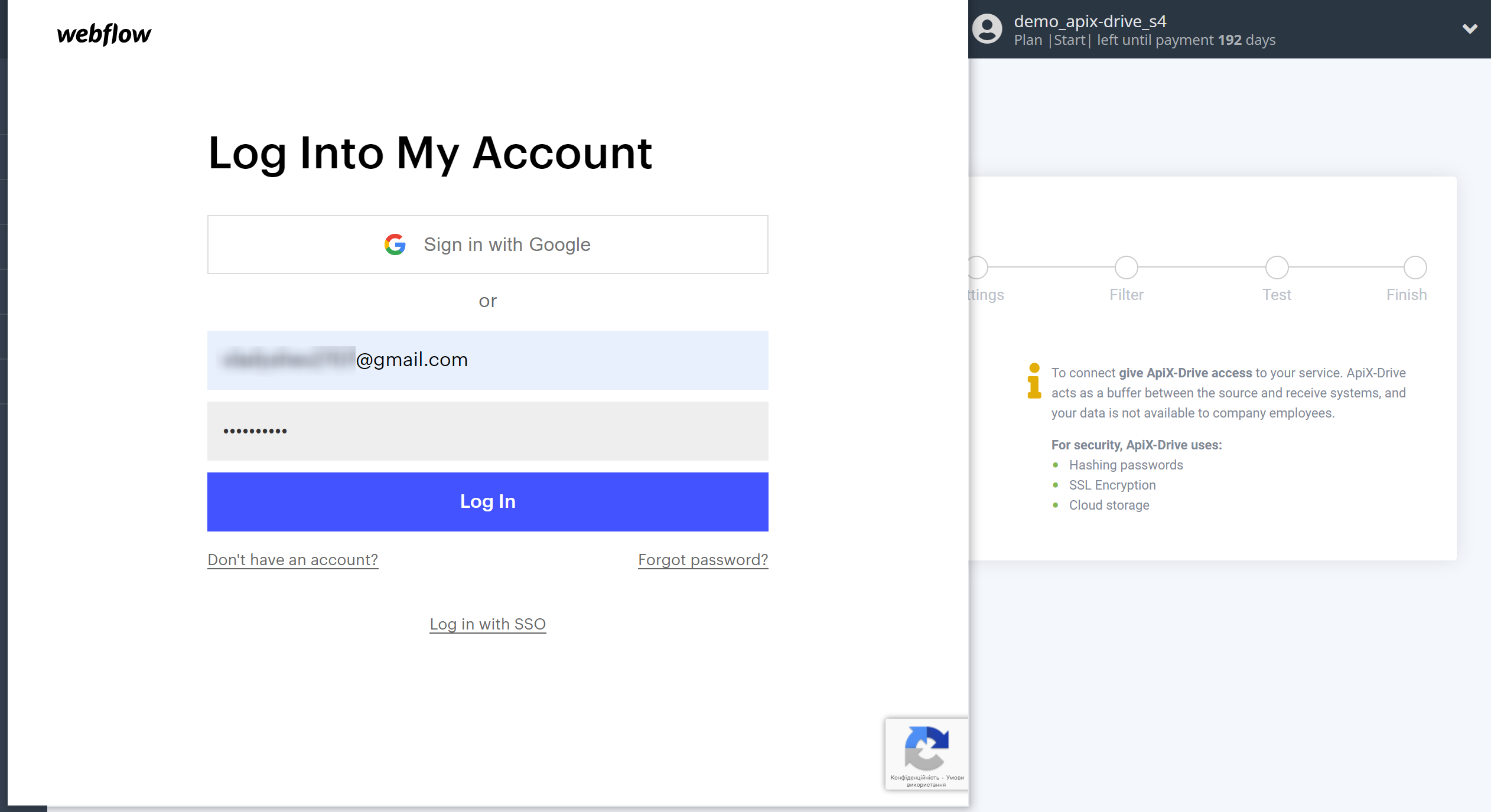This screenshot has width=1491, height=812.
Task: Click the 'or' text between login options
Action: [488, 301]
